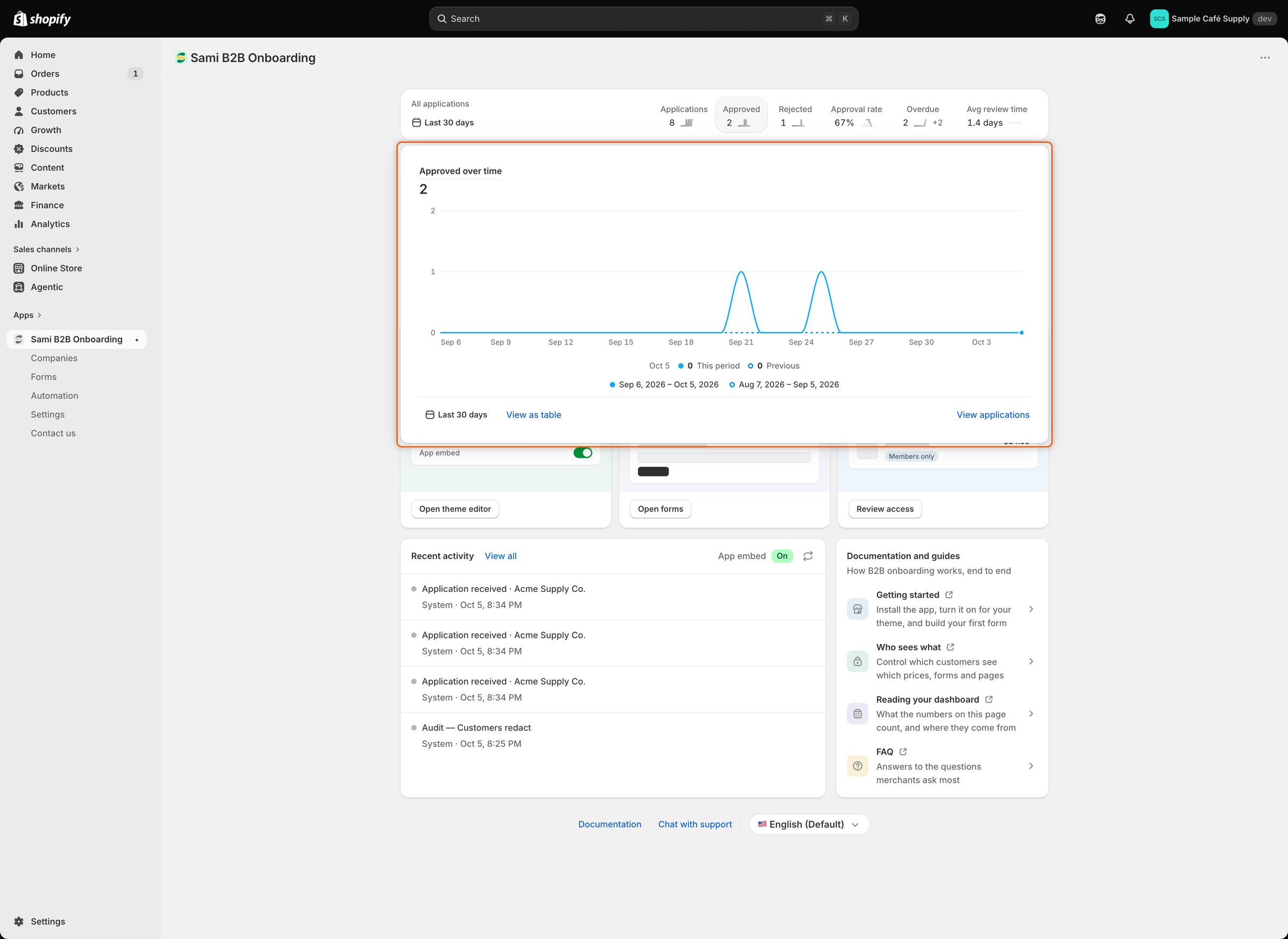Expand the Apps section in sidebar
Viewport: 1288px width, 939px height.
pyautogui.click(x=27, y=315)
